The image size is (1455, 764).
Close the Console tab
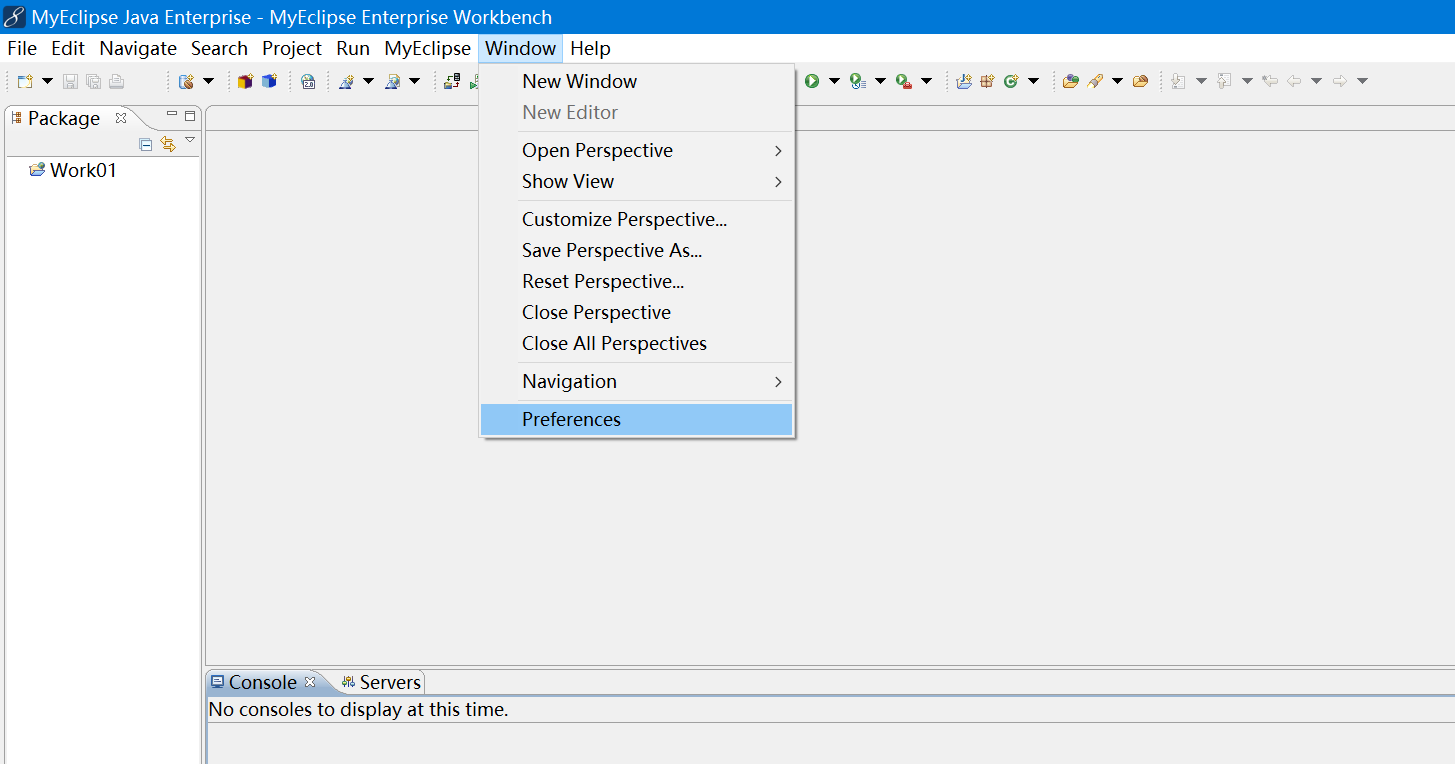310,682
